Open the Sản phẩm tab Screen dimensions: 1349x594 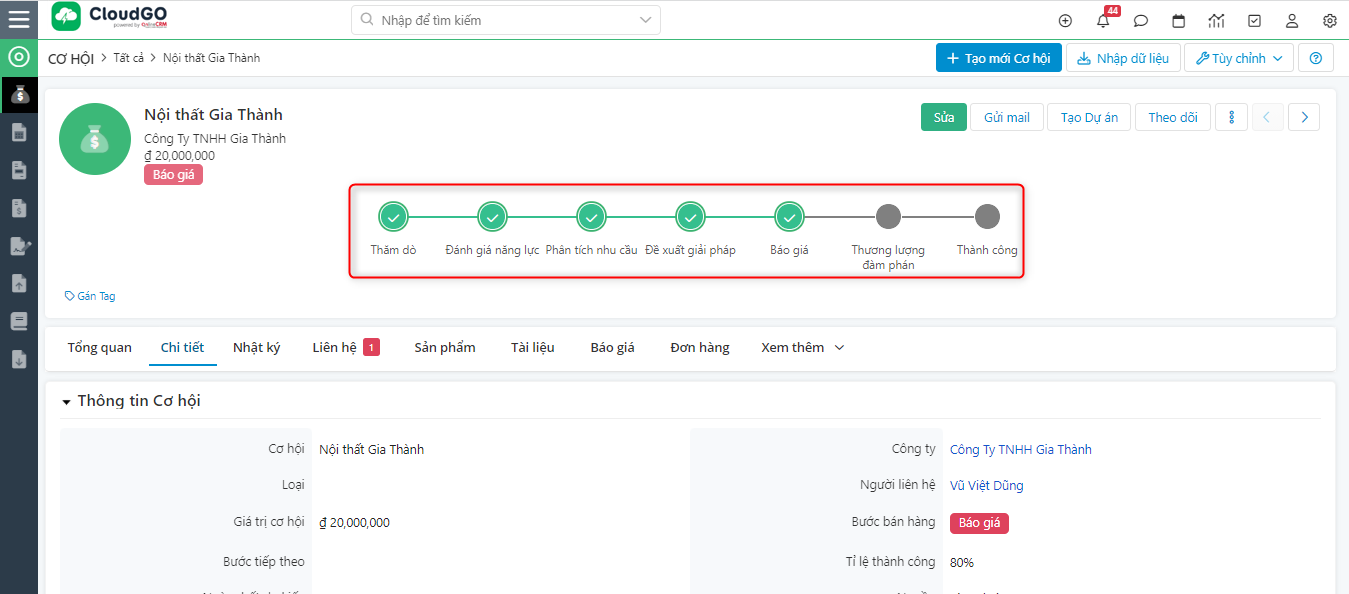(x=445, y=348)
